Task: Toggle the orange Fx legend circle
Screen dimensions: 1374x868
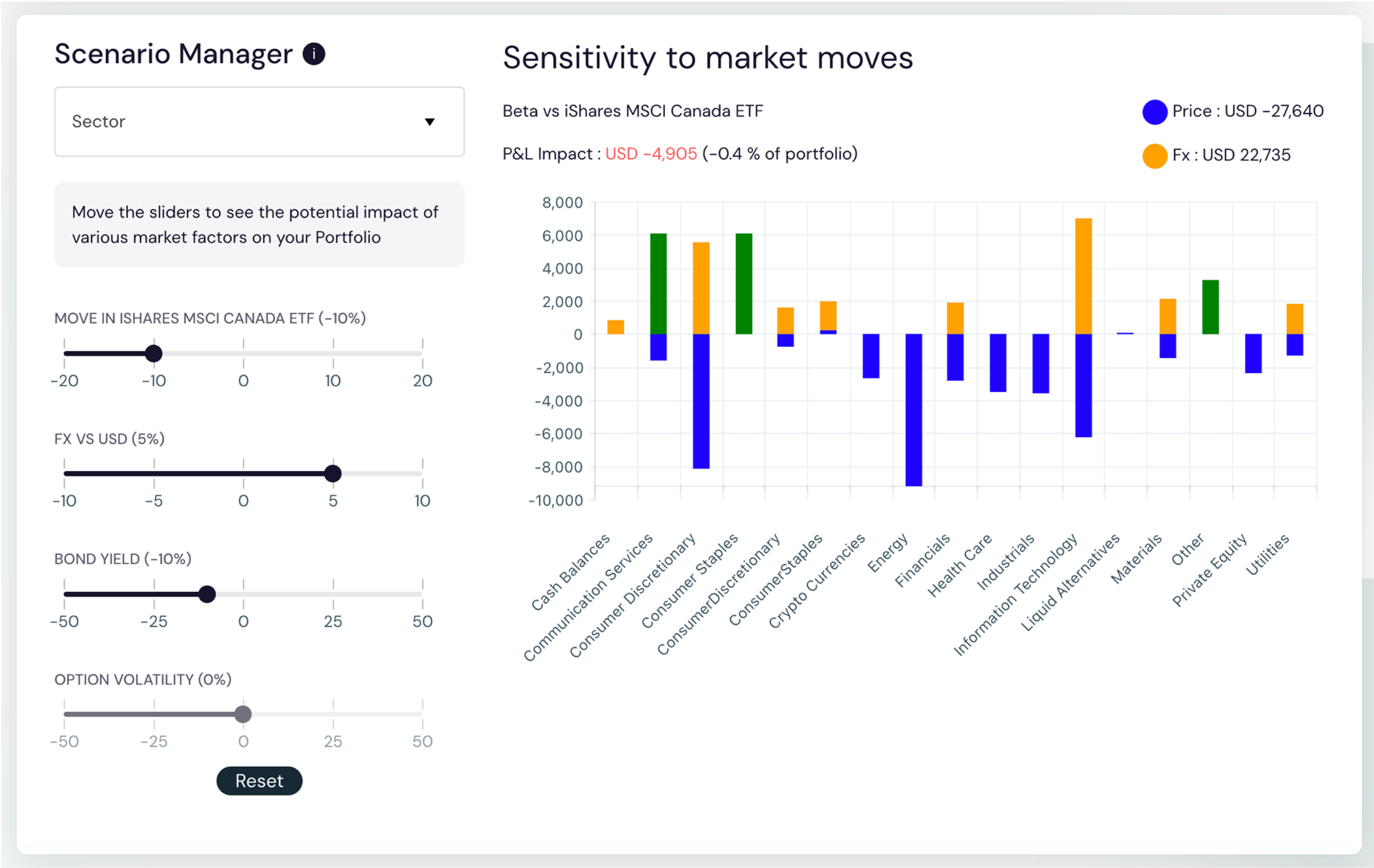Action: point(1154,156)
